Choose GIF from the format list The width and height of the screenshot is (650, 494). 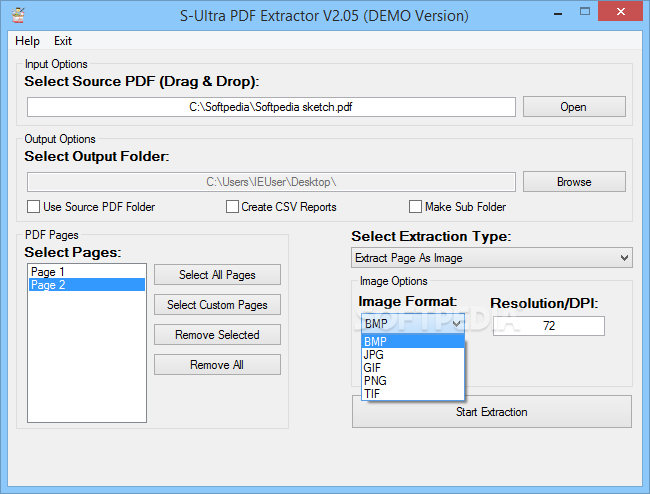413,368
